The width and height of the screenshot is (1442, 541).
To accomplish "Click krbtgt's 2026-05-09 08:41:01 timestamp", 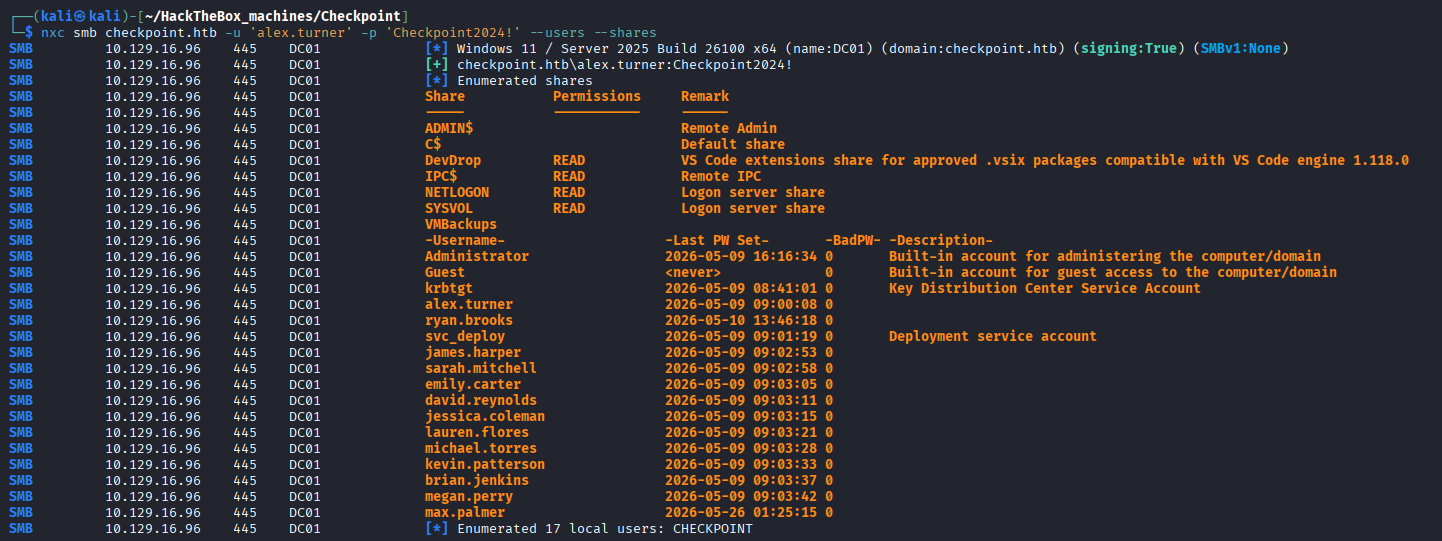I will pyautogui.click(x=741, y=288).
